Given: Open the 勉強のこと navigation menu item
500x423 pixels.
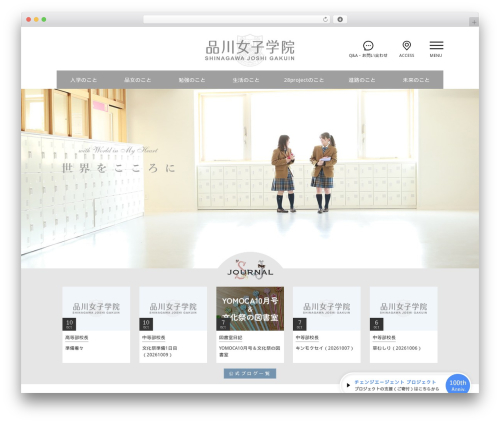Looking at the screenshot, I should 192,80.
